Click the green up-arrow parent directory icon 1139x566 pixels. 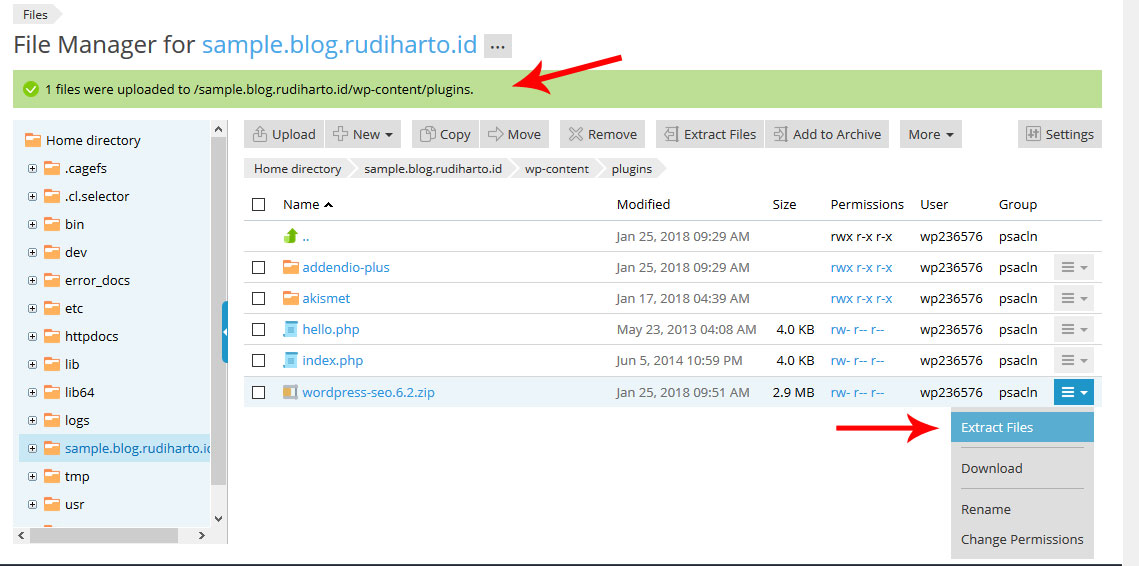pyautogui.click(x=291, y=236)
